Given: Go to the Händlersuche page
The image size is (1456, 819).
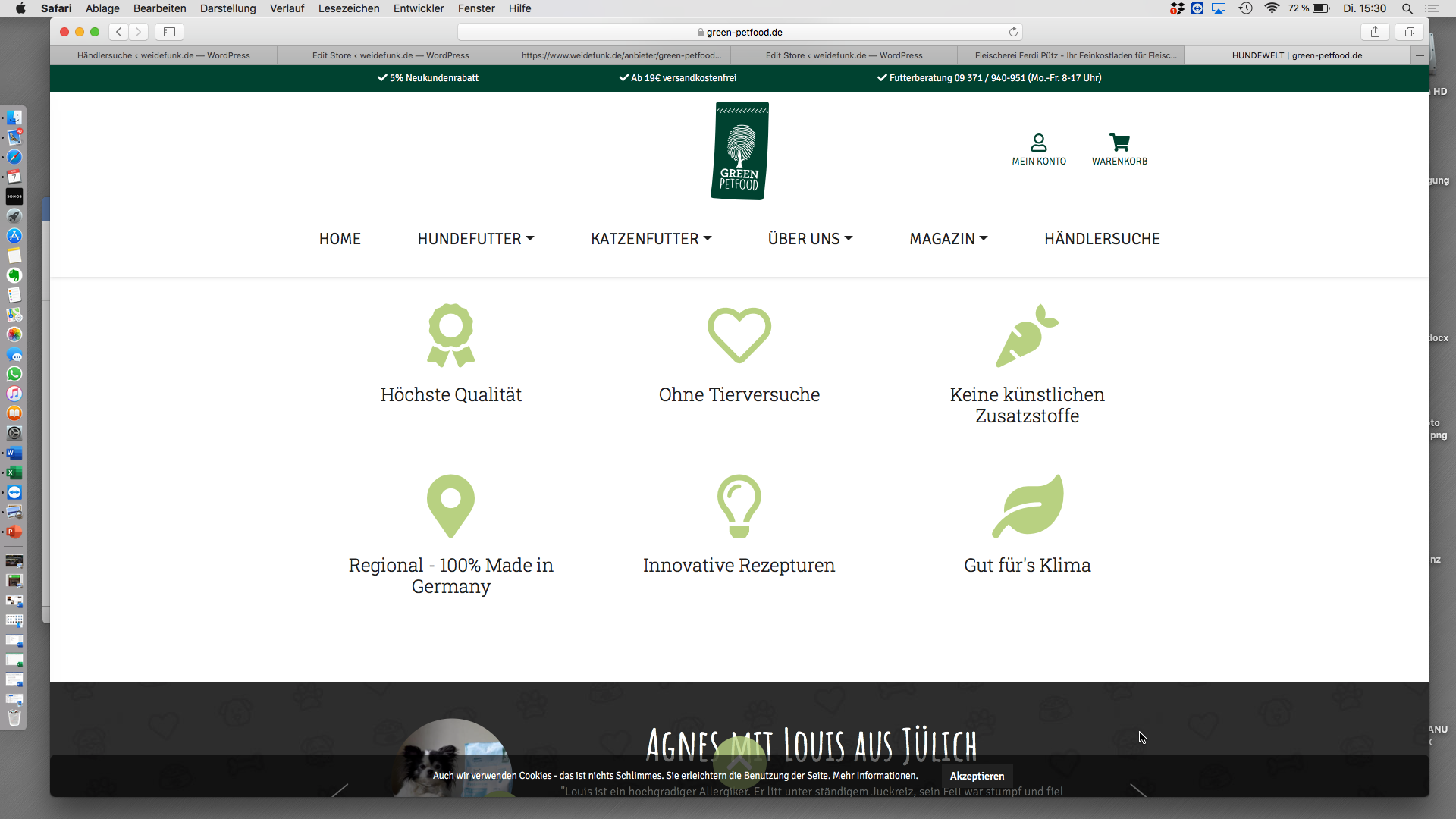Looking at the screenshot, I should 1102,239.
